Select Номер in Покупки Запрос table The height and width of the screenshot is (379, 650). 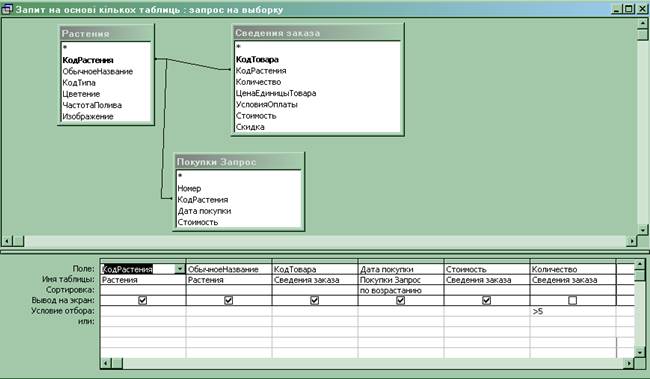(x=189, y=188)
